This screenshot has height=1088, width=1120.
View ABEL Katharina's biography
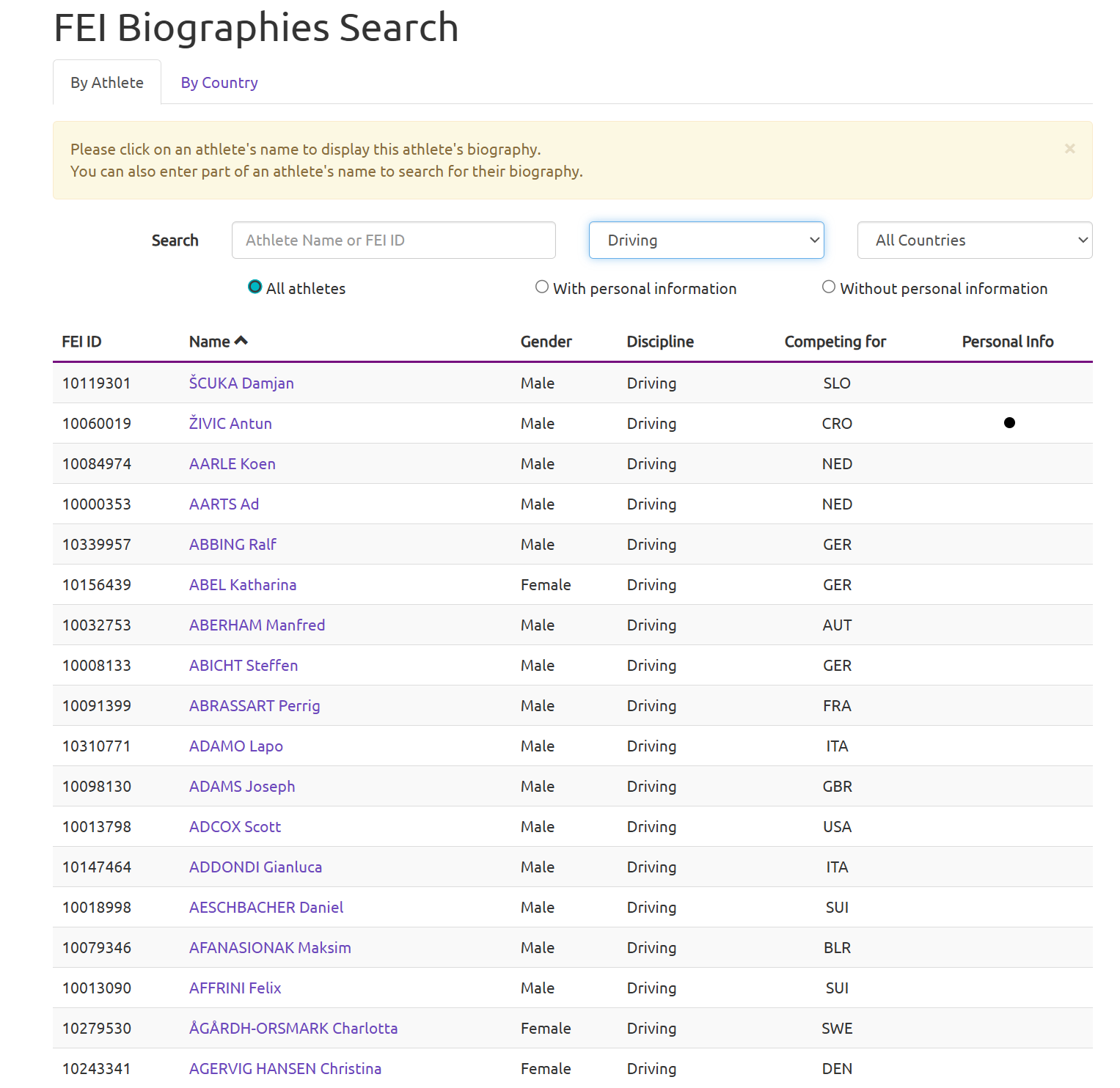click(x=243, y=585)
